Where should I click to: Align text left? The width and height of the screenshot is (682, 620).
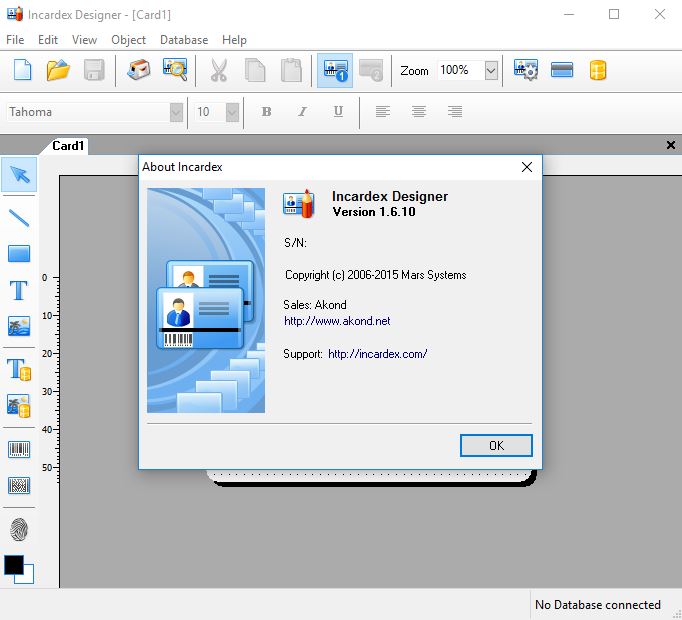tap(383, 112)
